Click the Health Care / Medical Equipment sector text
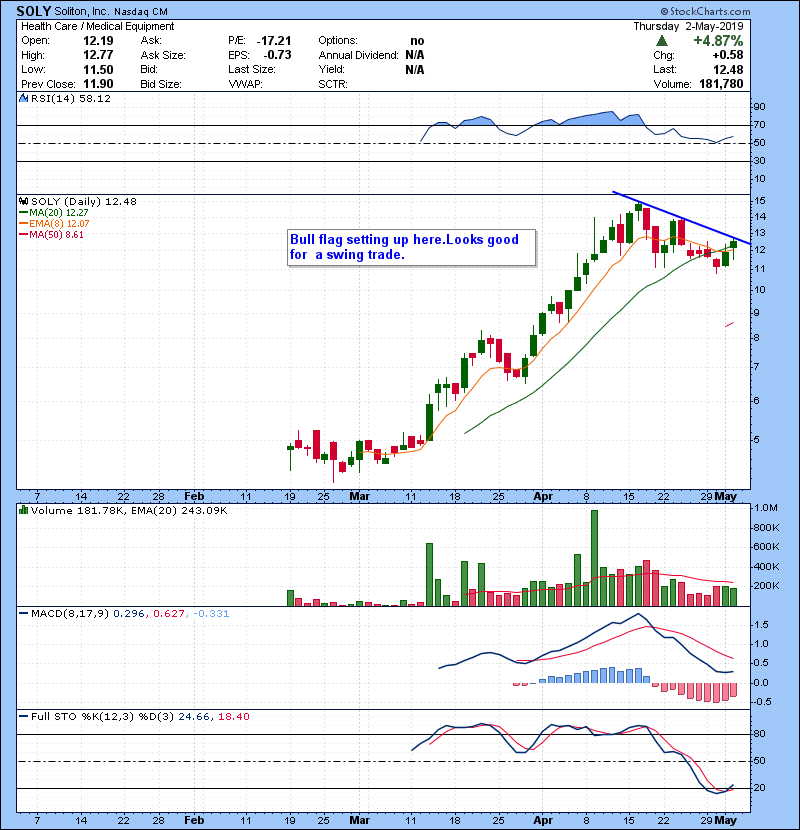This screenshot has width=800, height=830. (97, 26)
